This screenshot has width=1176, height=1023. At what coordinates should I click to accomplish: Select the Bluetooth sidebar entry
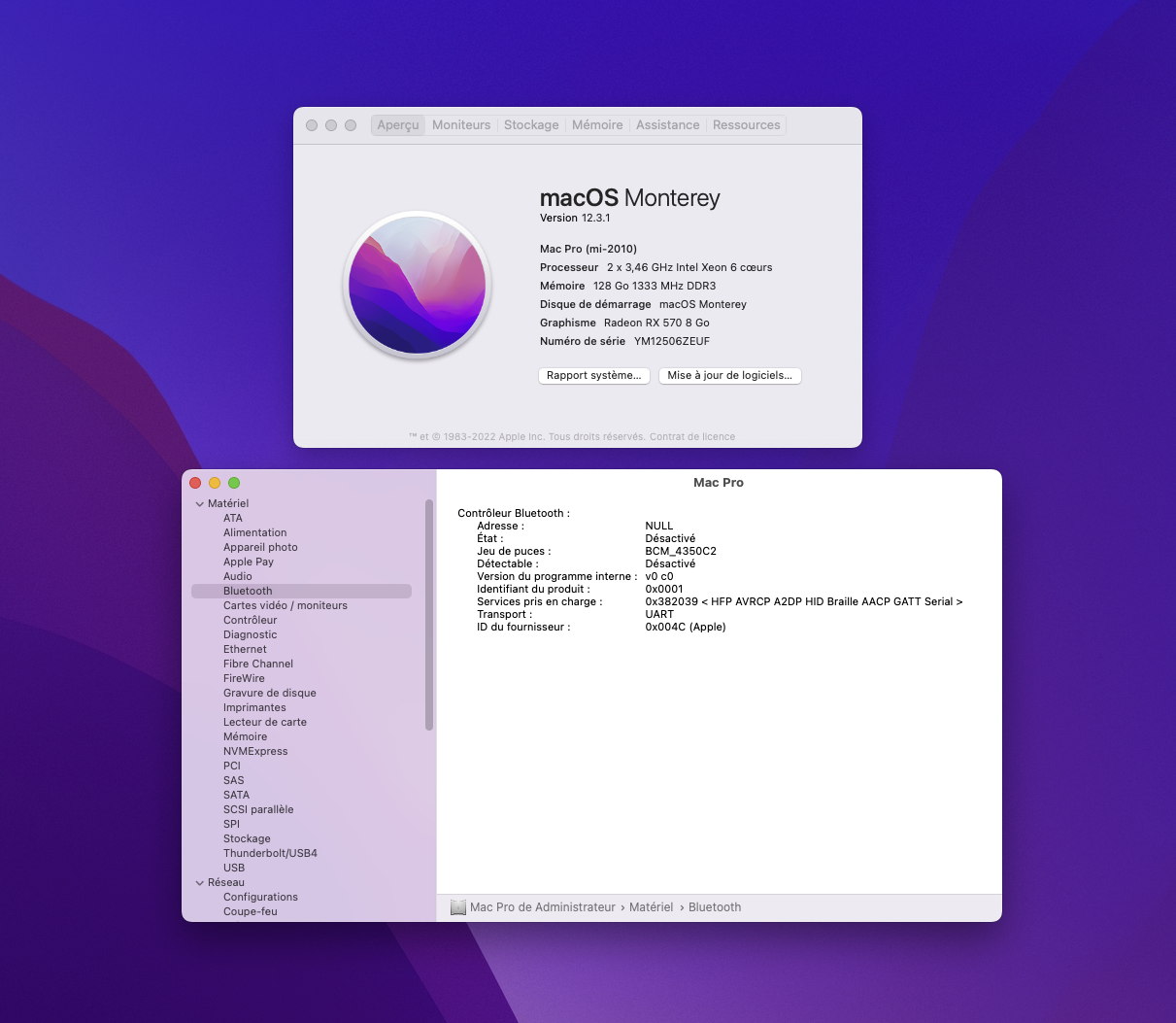point(301,591)
